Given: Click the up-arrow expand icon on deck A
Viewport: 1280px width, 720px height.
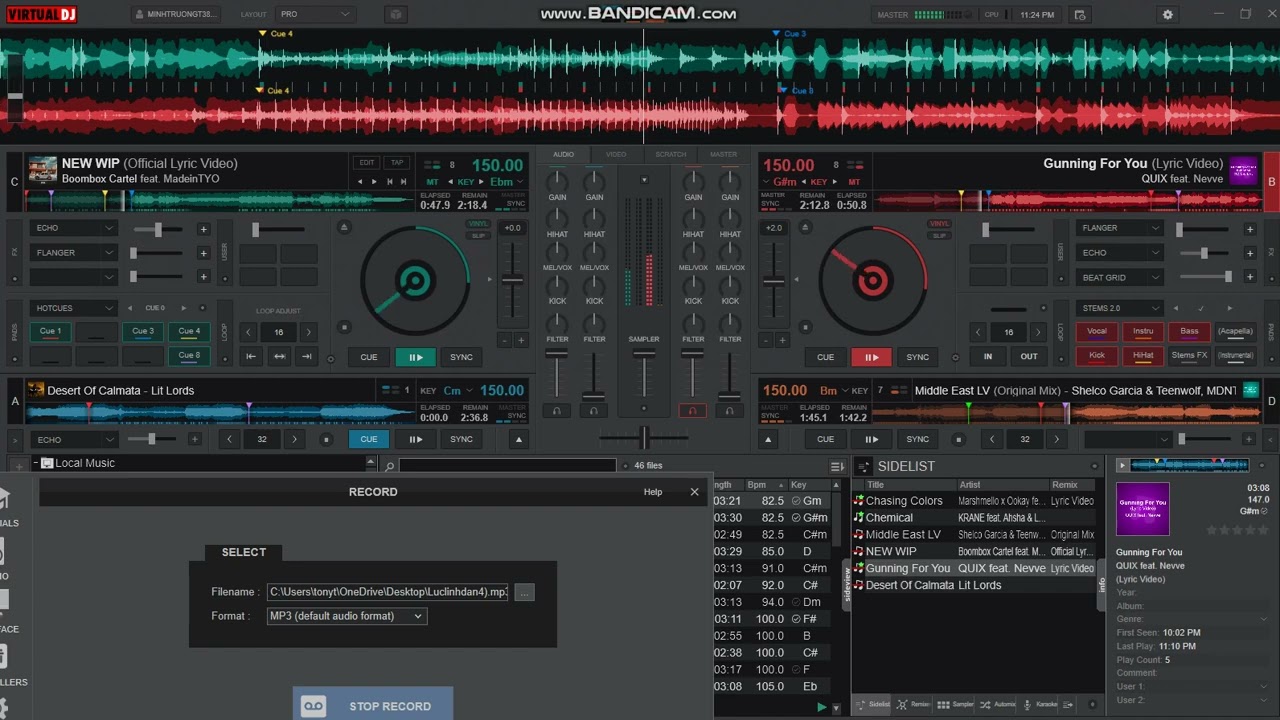Looking at the screenshot, I should tap(518, 439).
